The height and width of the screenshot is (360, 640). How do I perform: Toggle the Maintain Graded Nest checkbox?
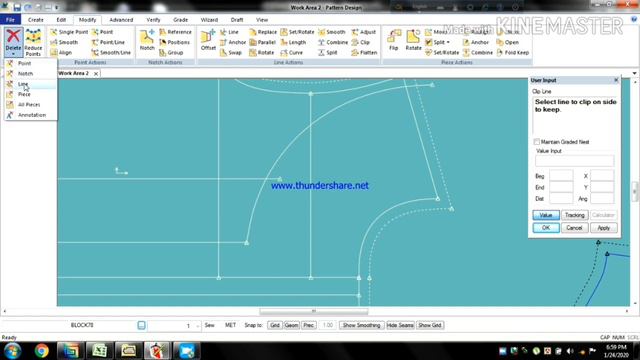536,142
